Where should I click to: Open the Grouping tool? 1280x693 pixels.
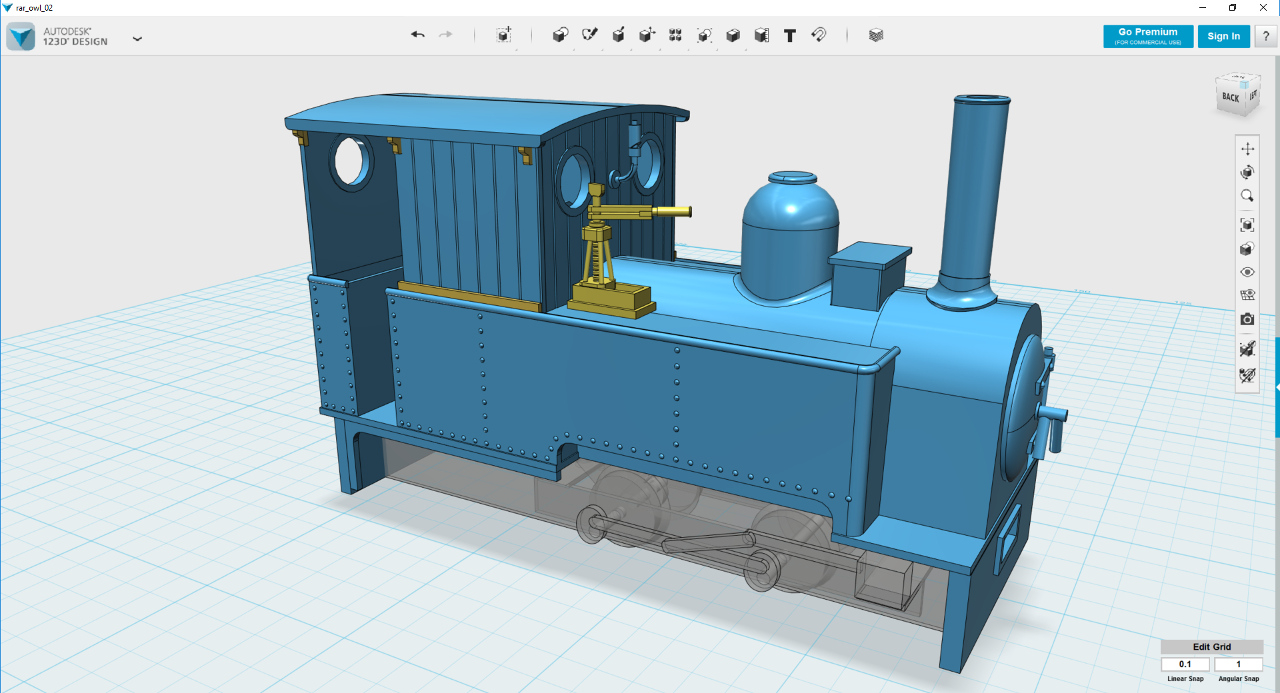pyautogui.click(x=704, y=35)
